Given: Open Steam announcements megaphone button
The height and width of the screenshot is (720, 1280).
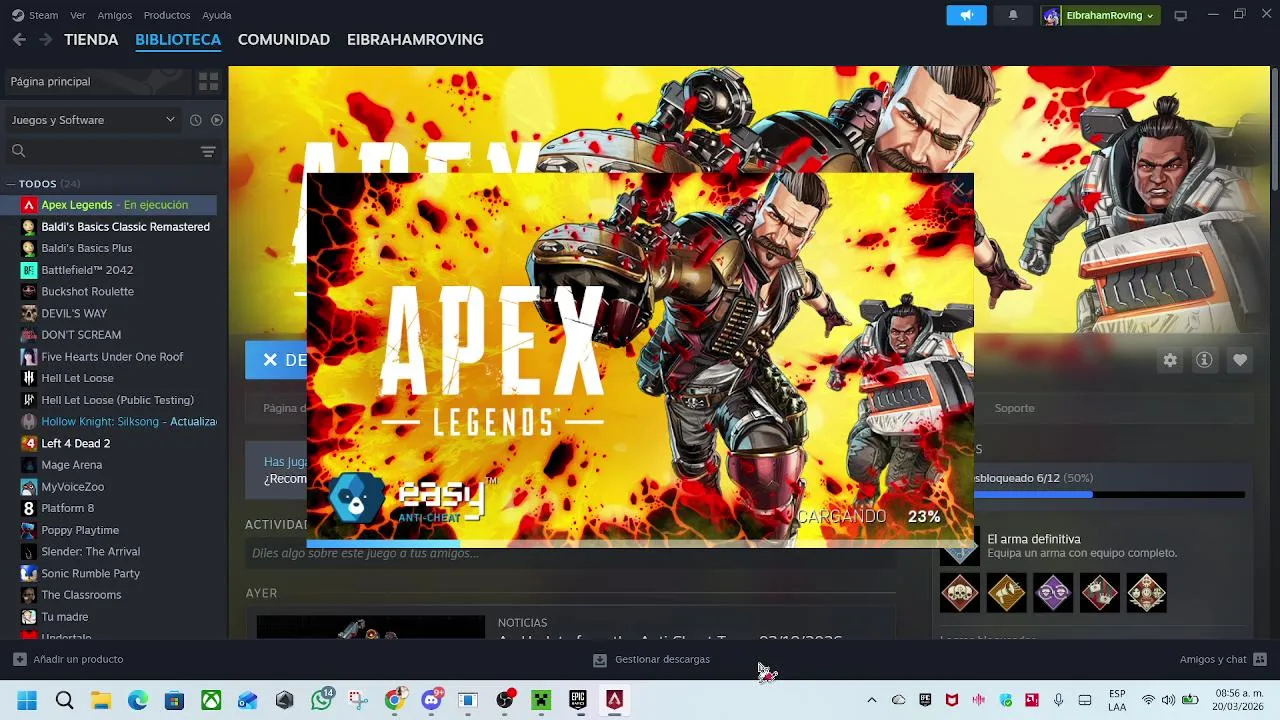Looking at the screenshot, I should (x=966, y=15).
